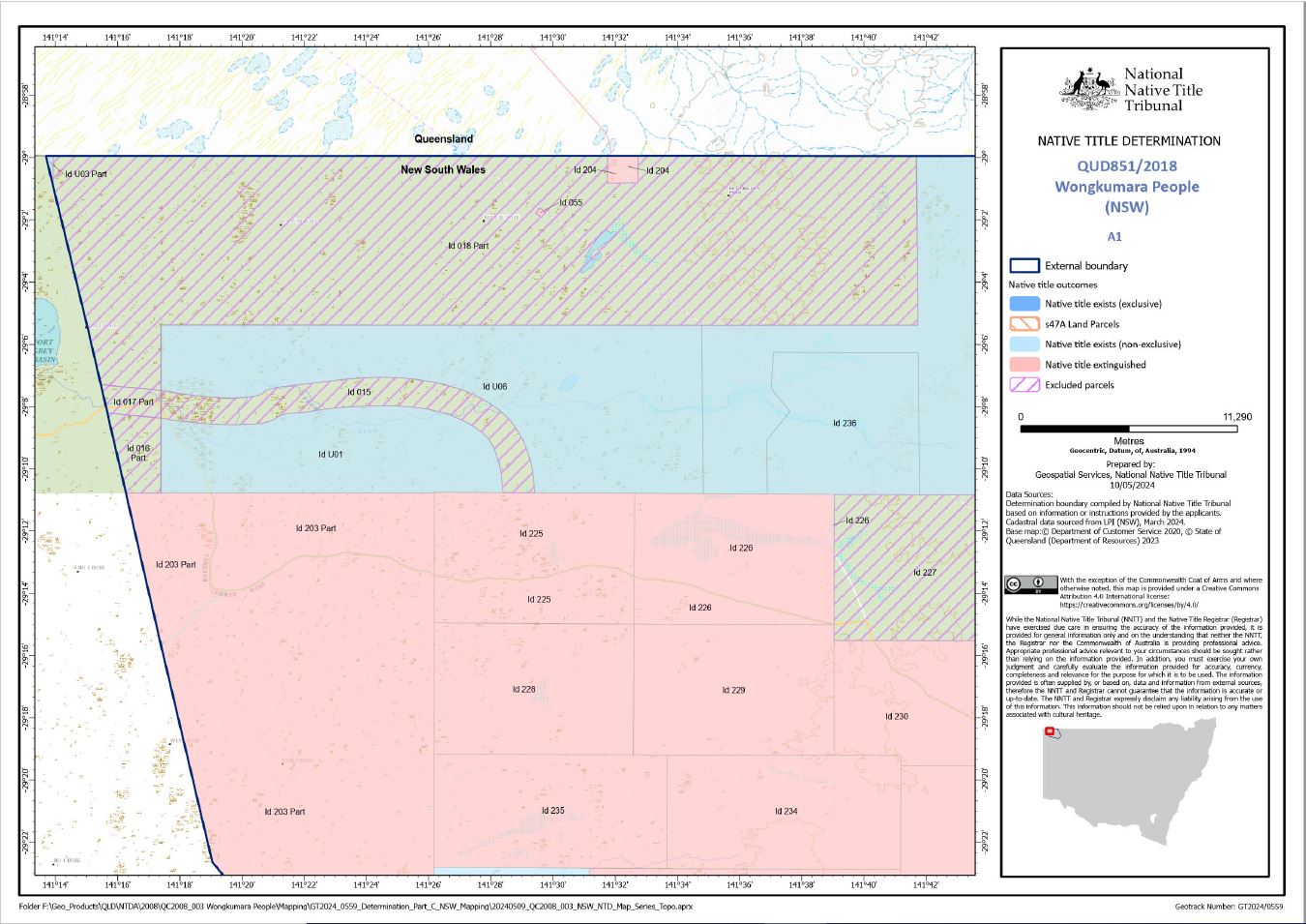Click the Id U01 parcel label

[x=331, y=454]
